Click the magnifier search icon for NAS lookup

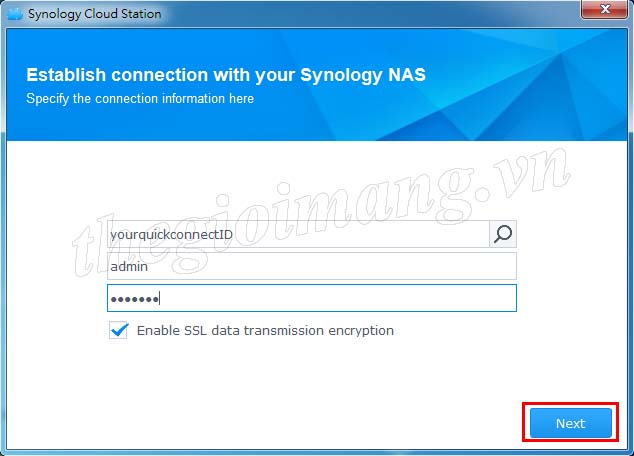click(x=503, y=234)
